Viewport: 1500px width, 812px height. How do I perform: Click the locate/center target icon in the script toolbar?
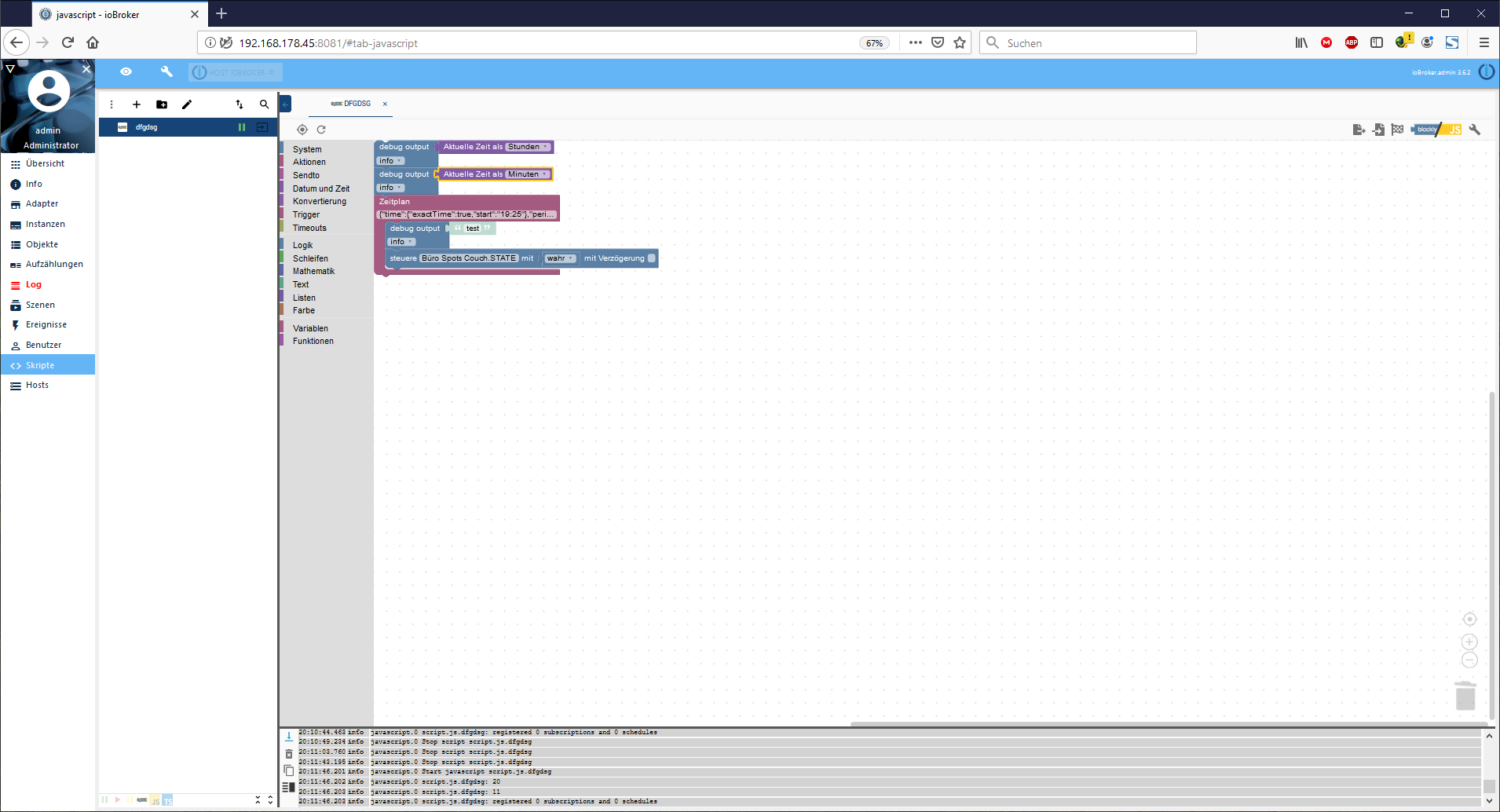(x=302, y=130)
